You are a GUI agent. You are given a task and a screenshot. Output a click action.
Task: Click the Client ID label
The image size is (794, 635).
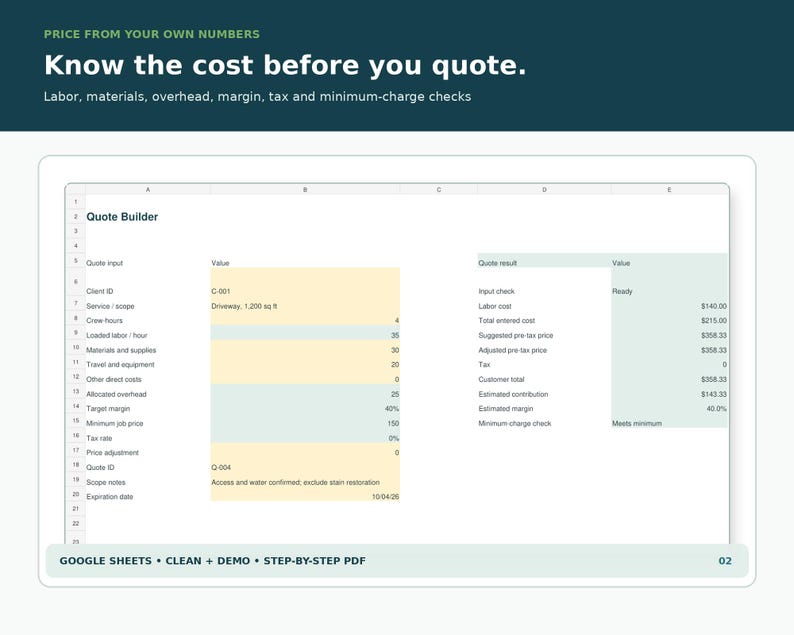click(100, 291)
